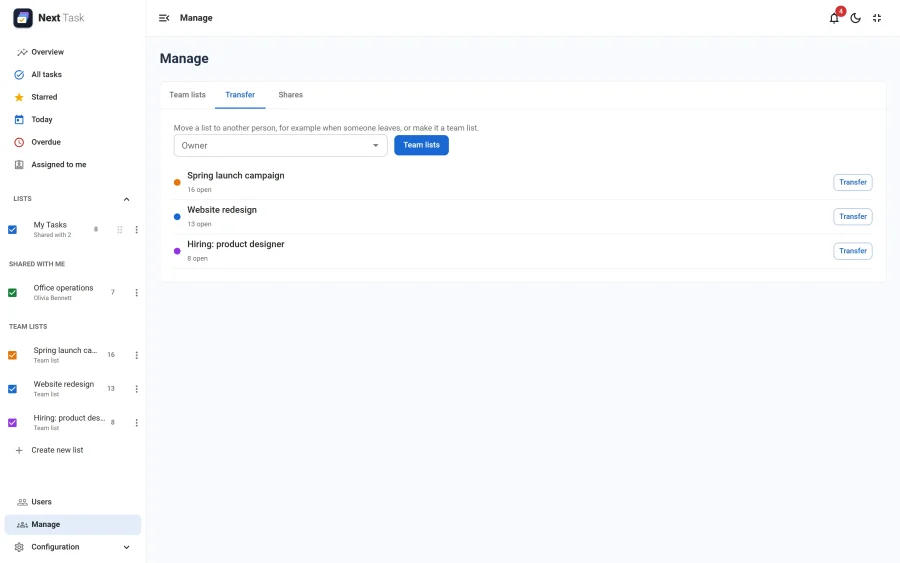Collapse sidebar with the menu toggle icon

coord(164,18)
